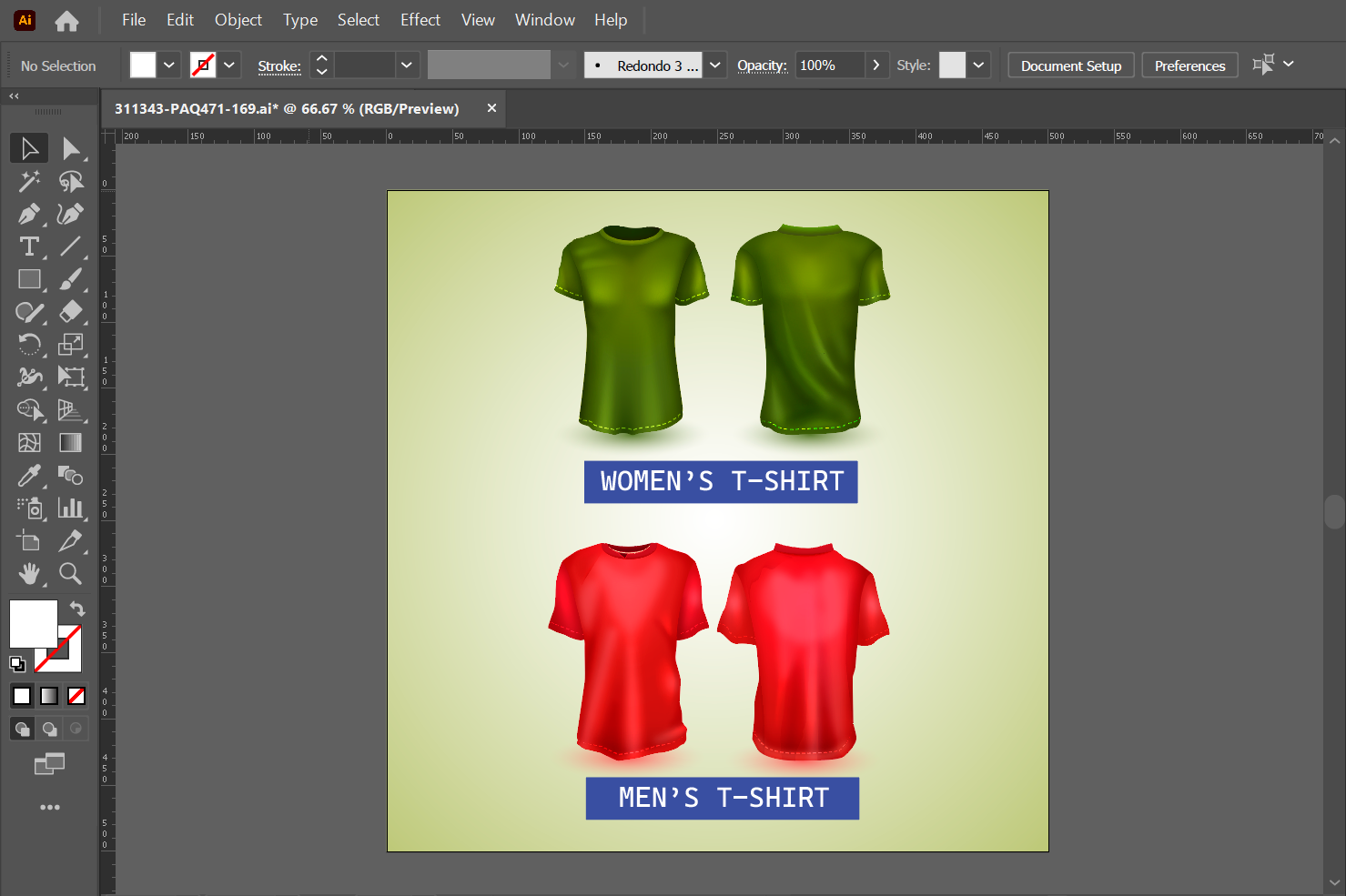Set paint mode to None
The image size is (1346, 896).
point(76,696)
